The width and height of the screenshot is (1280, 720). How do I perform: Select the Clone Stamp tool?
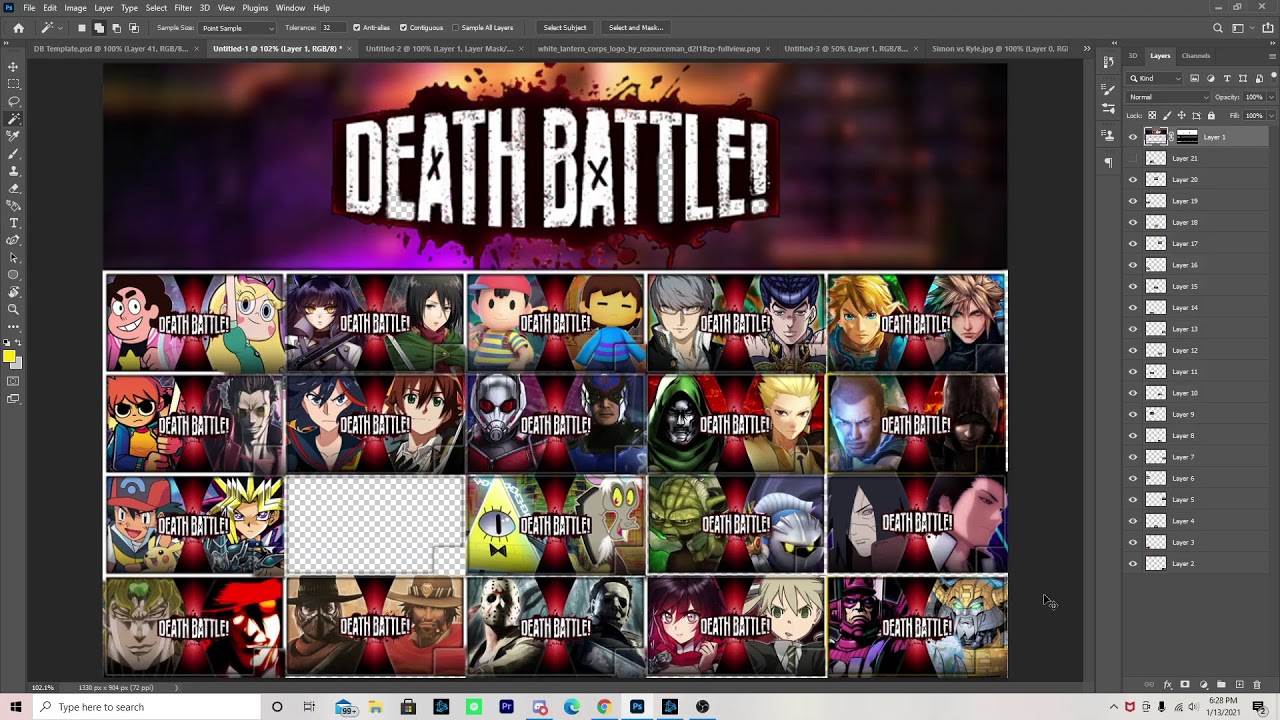tap(13, 171)
